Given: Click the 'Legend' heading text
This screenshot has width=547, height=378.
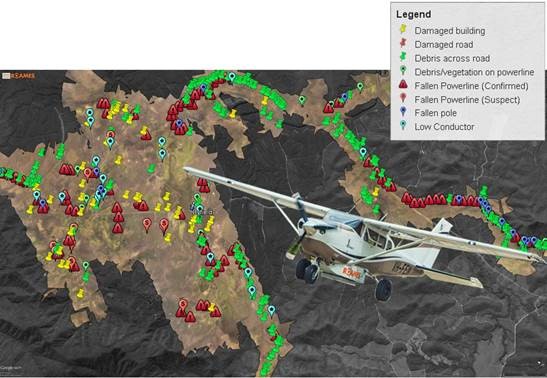Looking at the screenshot, I should [414, 14].
